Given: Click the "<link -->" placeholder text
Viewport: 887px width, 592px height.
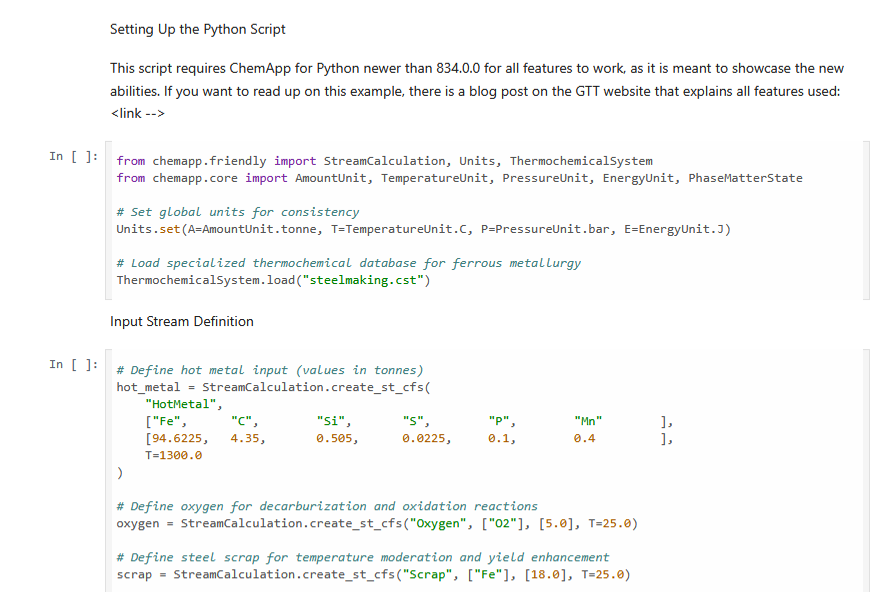Looking at the screenshot, I should click(137, 114).
